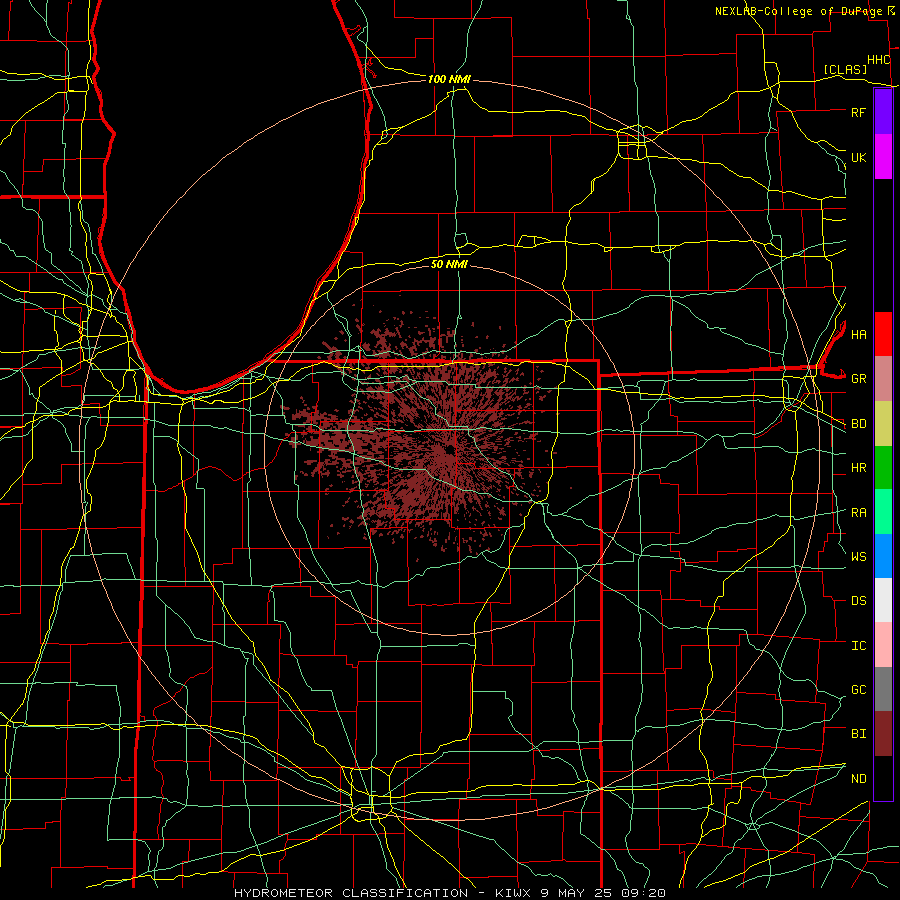Viewport: 900px width, 900px height.
Task: Click the 'IC' legend label
Action: 858,646
